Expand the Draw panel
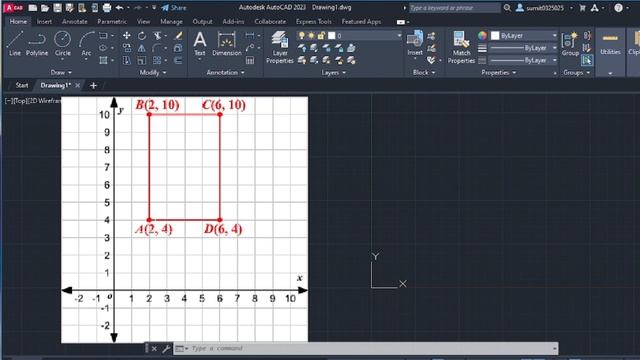 [61, 72]
